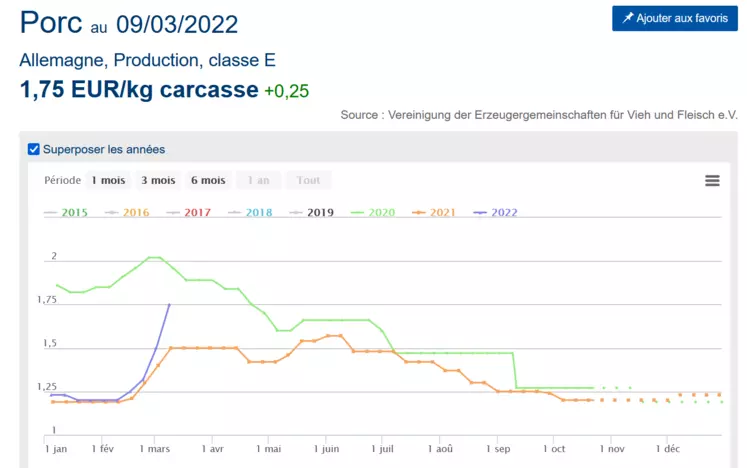Click the pin icon in Ajouter aux favoris
The height and width of the screenshot is (468, 747).
tap(627, 18)
